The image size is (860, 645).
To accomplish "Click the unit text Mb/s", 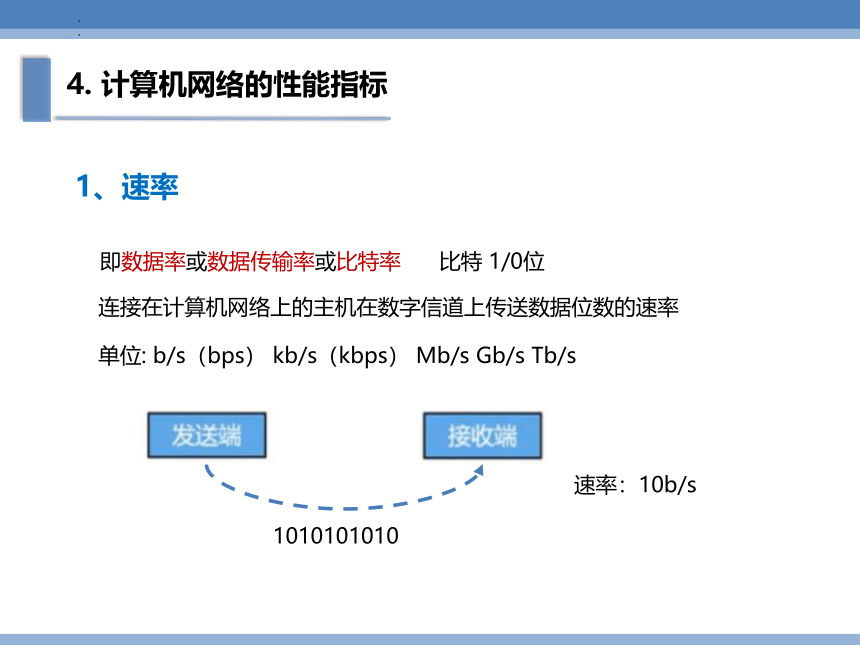I will 443,356.
